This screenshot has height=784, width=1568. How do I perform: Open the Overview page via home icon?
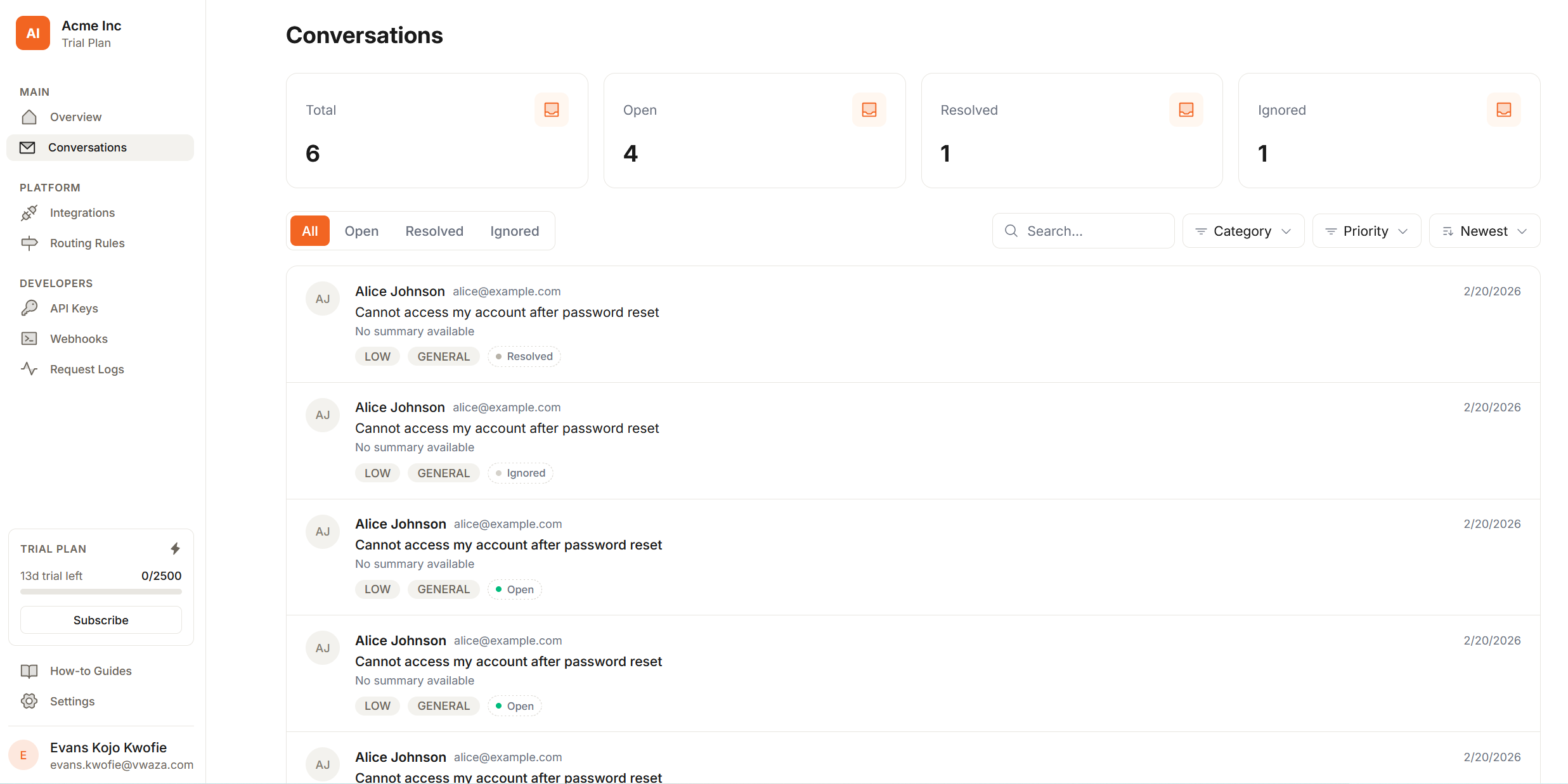[29, 117]
